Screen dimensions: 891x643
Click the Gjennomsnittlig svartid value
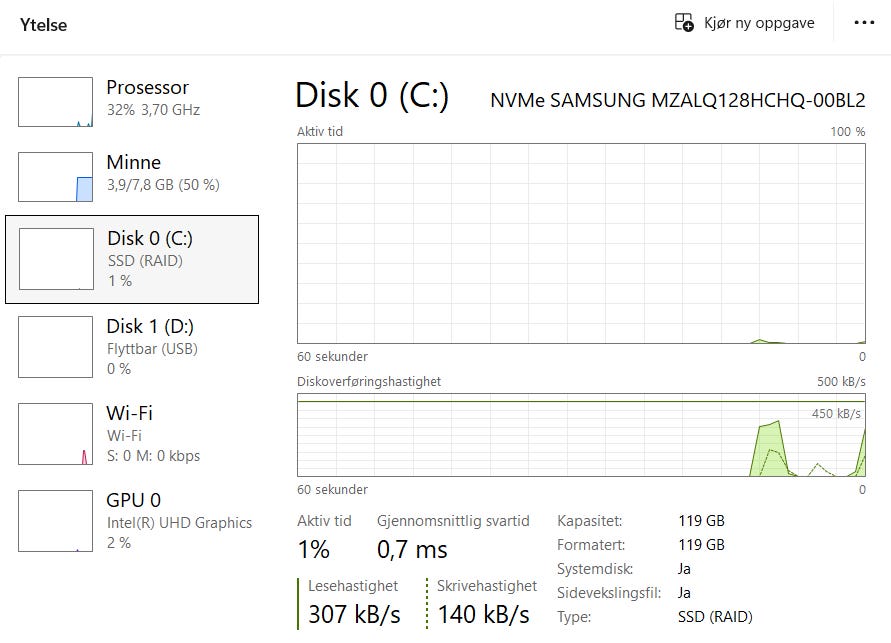pyautogui.click(x=412, y=549)
